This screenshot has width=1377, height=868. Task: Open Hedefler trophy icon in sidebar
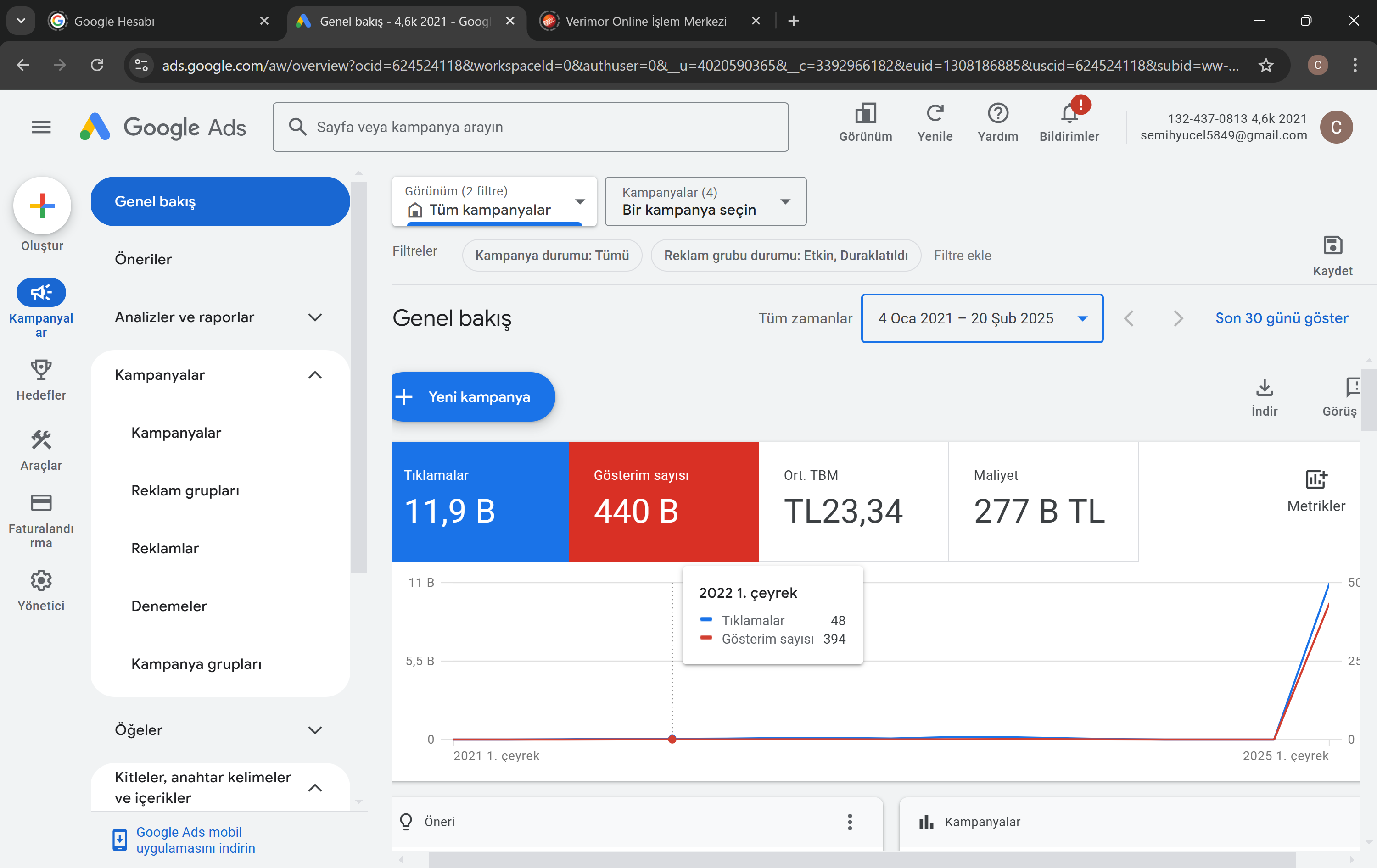click(40, 370)
